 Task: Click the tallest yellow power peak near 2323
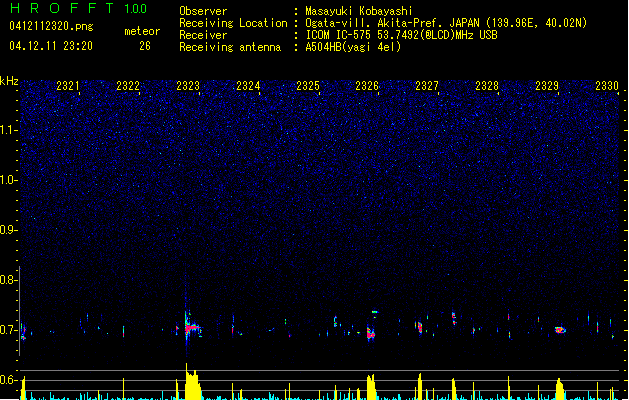pyautogui.click(x=193, y=382)
